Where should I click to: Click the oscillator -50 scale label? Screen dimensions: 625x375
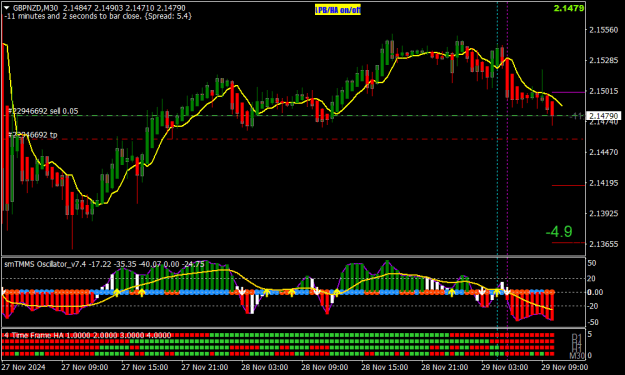(x=593, y=322)
